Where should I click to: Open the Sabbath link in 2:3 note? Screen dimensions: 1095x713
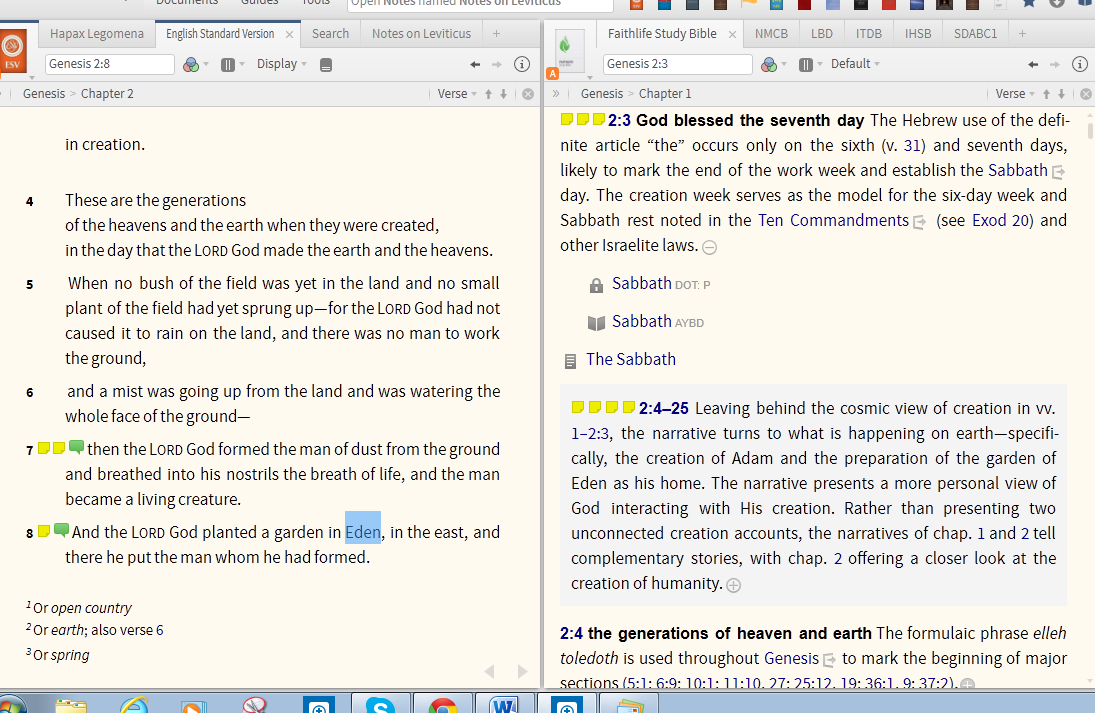(1017, 170)
